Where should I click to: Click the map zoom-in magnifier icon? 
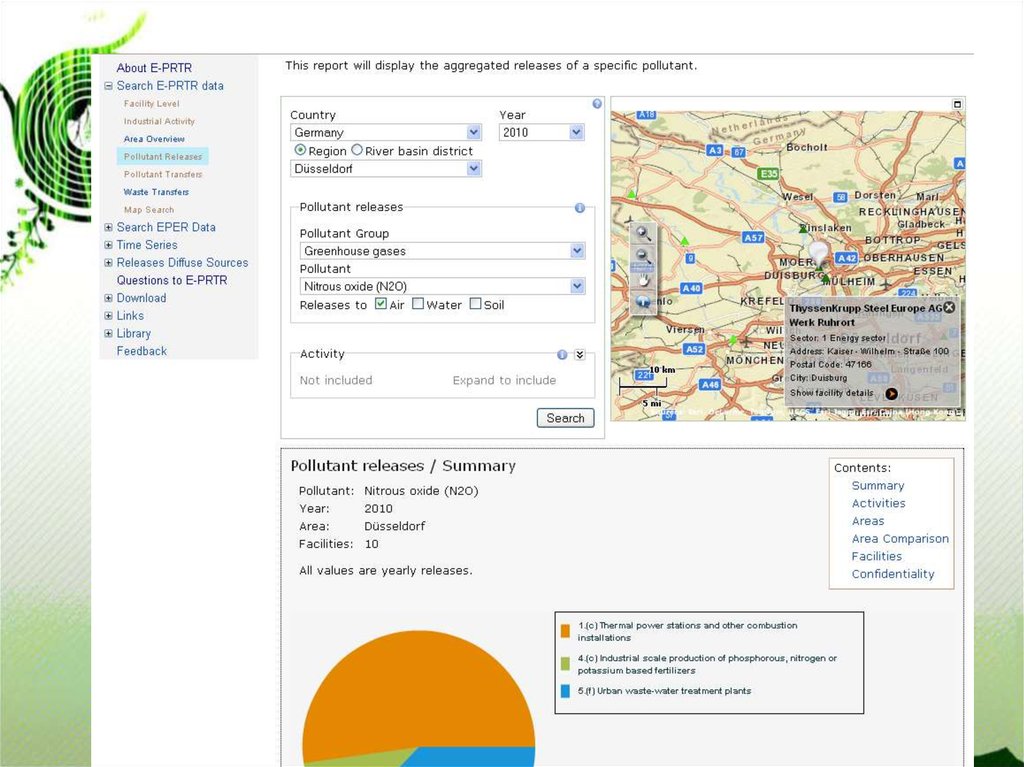point(643,233)
